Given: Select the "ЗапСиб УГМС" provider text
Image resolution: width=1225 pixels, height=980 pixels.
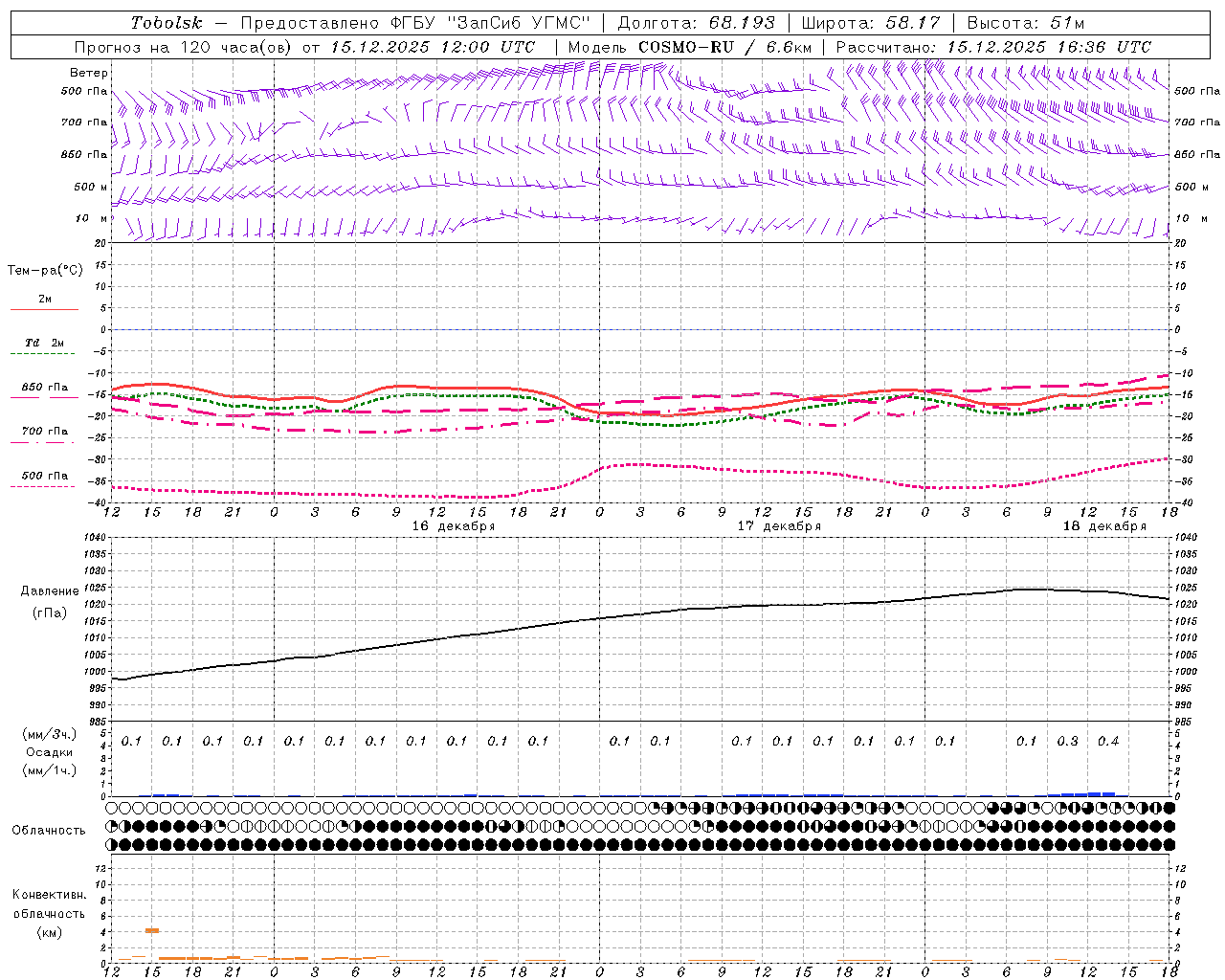Looking at the screenshot, I should pos(521,23).
